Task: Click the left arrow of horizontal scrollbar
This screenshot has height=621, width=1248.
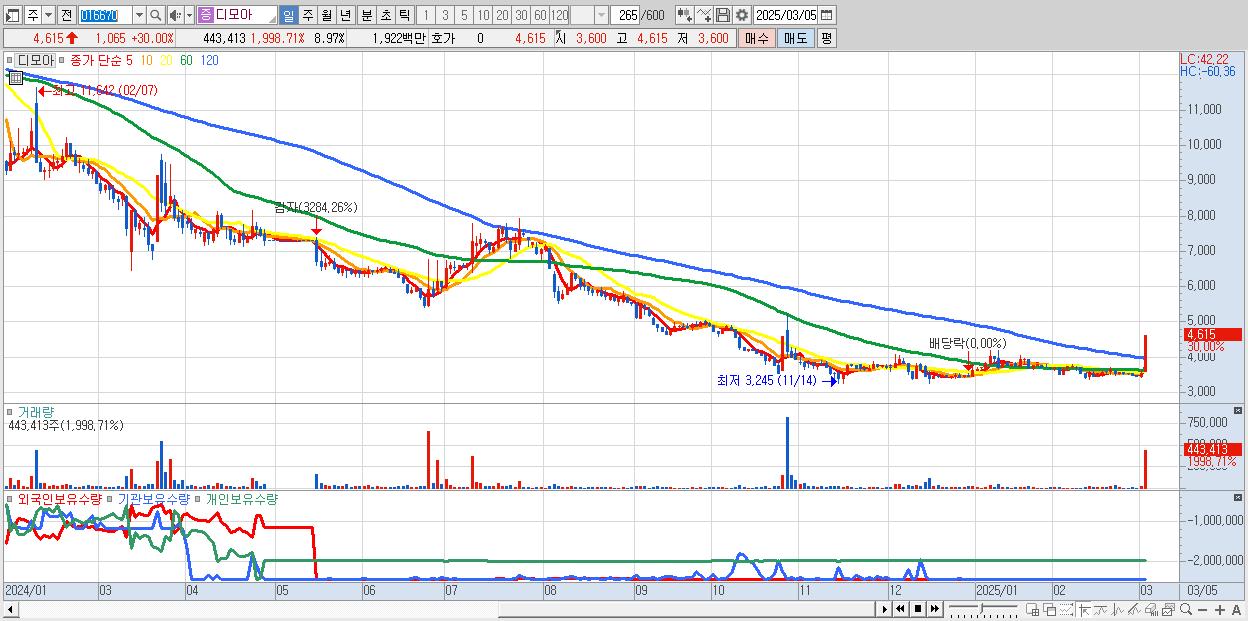Action: point(11,609)
